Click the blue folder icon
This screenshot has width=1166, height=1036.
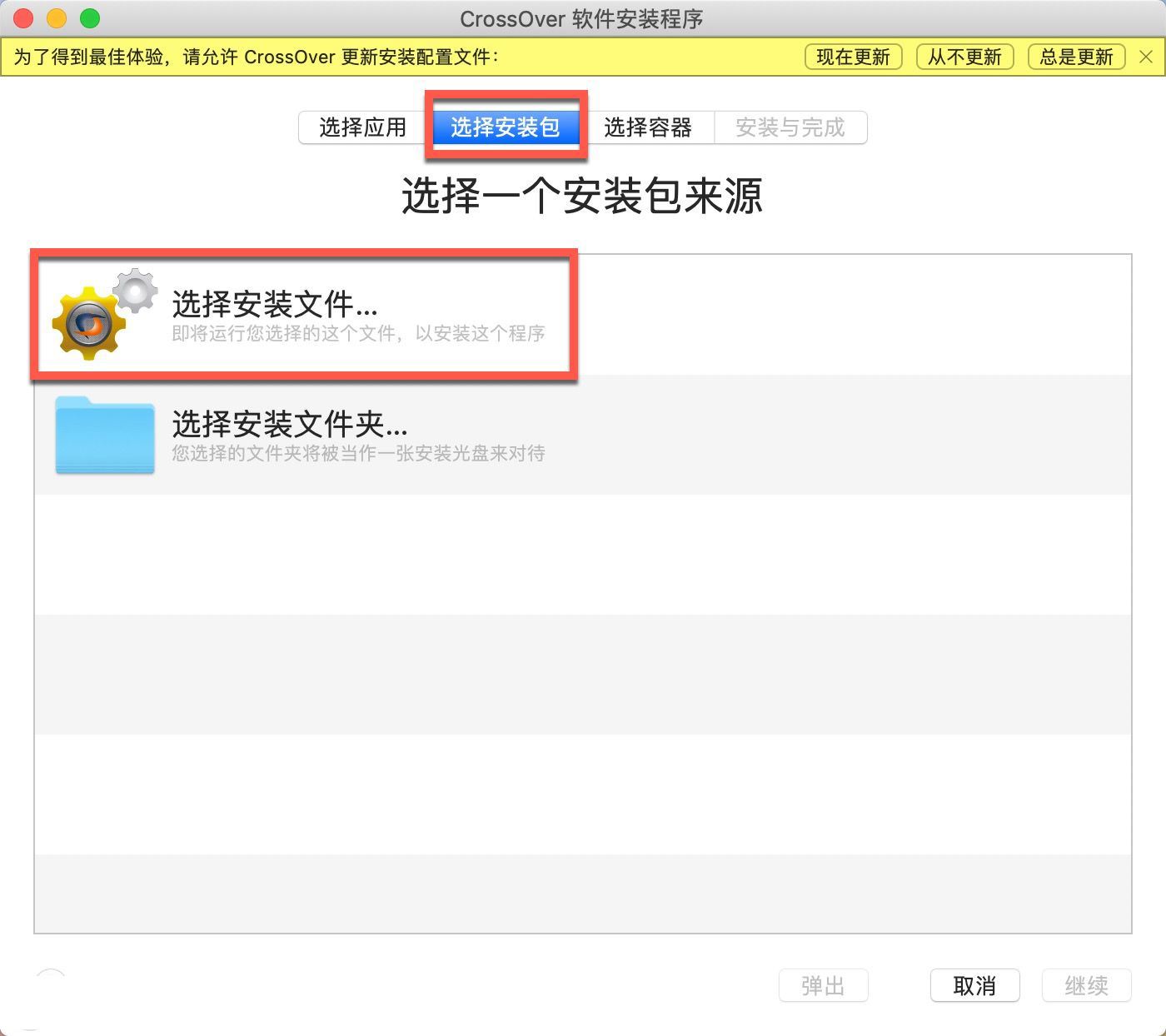click(x=105, y=436)
